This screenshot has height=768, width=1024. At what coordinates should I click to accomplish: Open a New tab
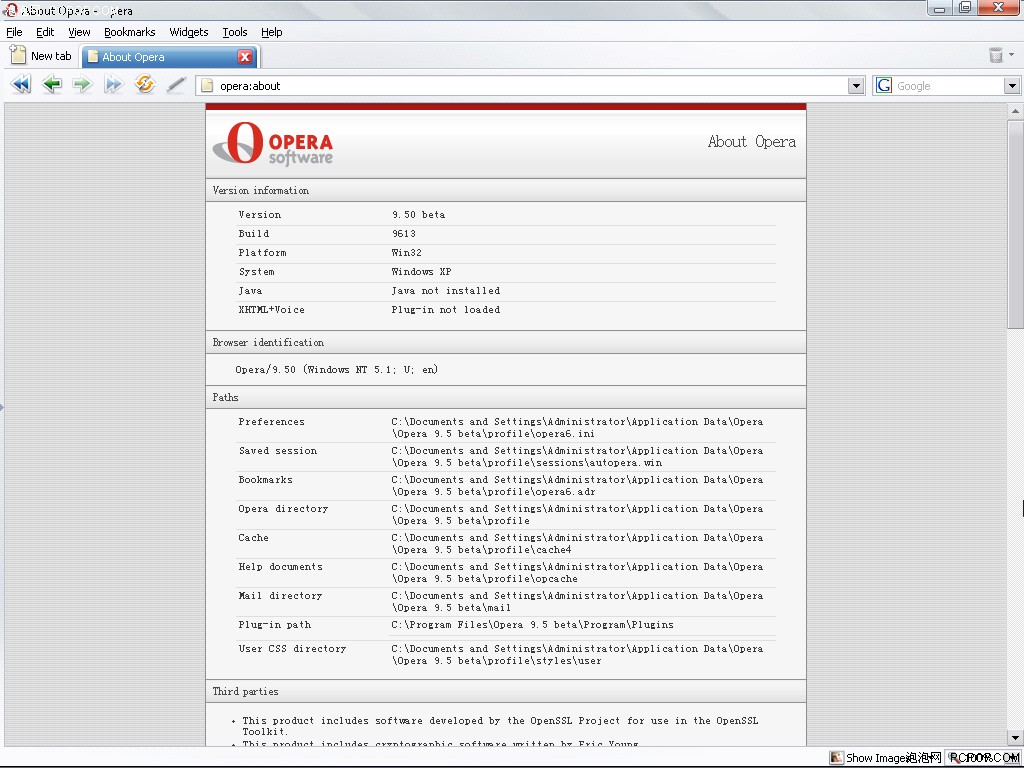[41, 56]
